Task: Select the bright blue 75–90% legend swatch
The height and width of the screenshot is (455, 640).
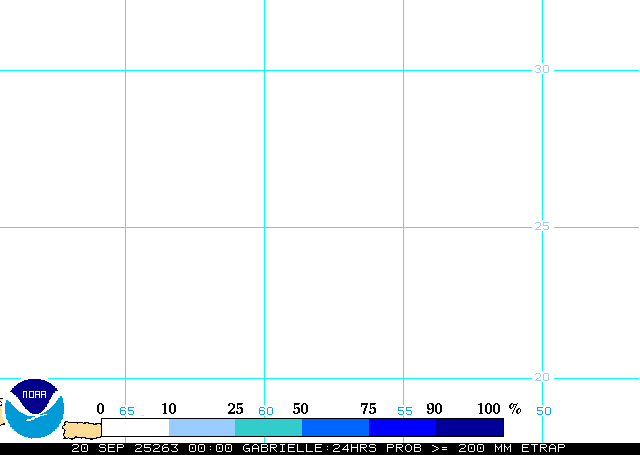Action: 402,427
